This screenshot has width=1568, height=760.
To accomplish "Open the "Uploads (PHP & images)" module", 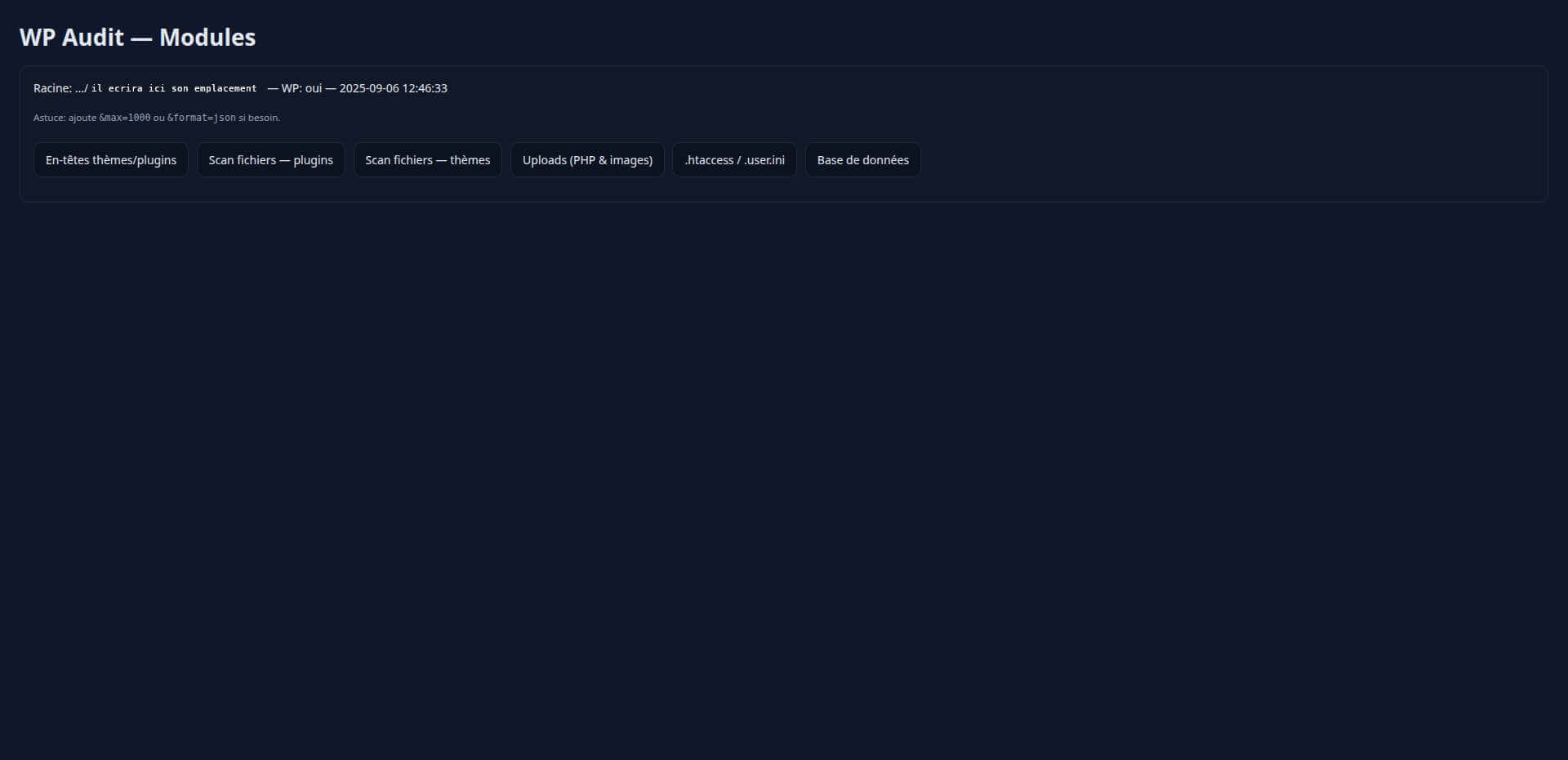I will coord(586,159).
